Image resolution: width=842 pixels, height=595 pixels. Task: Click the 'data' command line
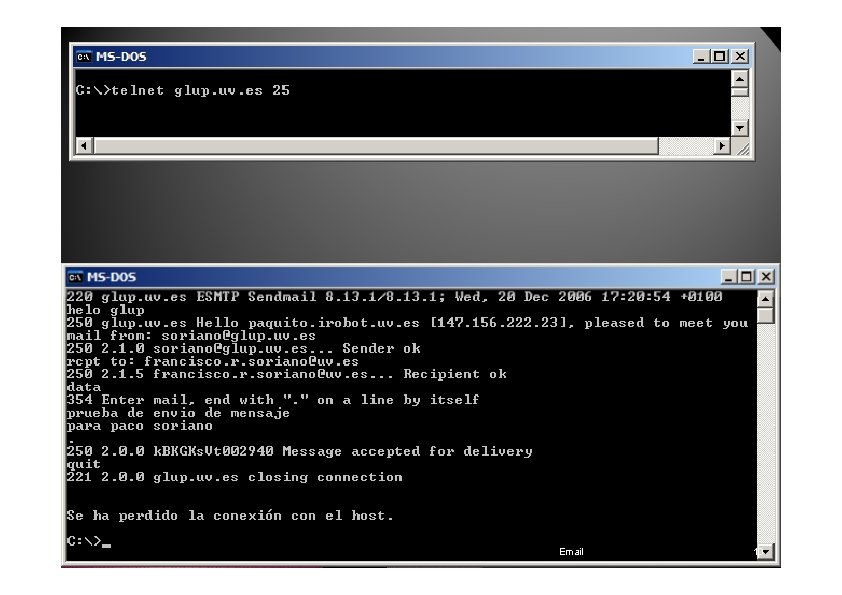pos(84,387)
